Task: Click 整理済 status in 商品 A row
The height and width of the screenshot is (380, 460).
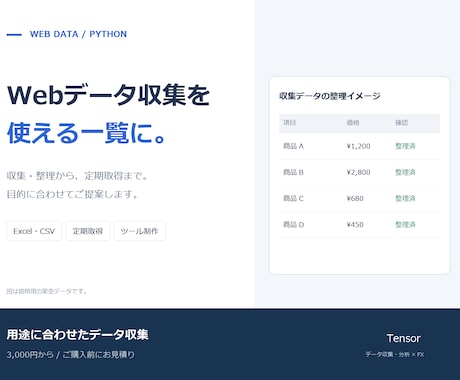Action: pyautogui.click(x=405, y=146)
